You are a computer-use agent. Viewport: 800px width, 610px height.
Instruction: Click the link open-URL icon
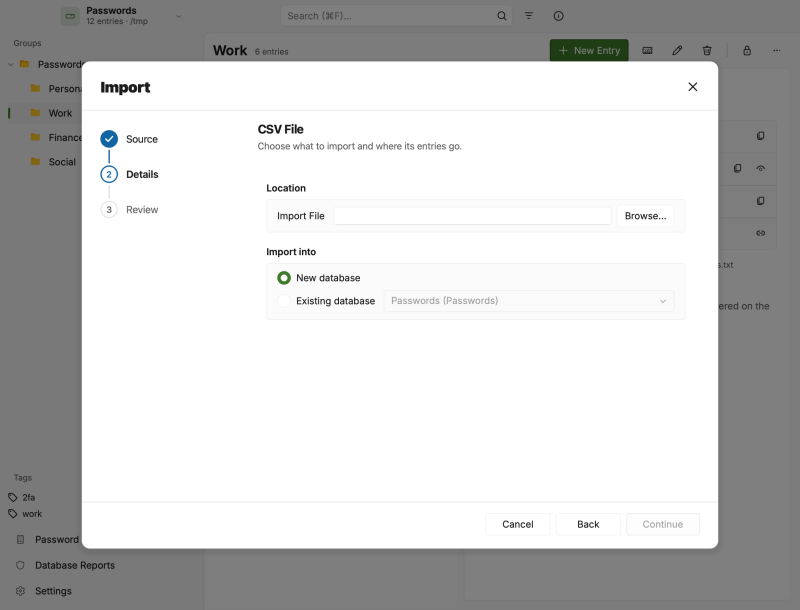(760, 233)
